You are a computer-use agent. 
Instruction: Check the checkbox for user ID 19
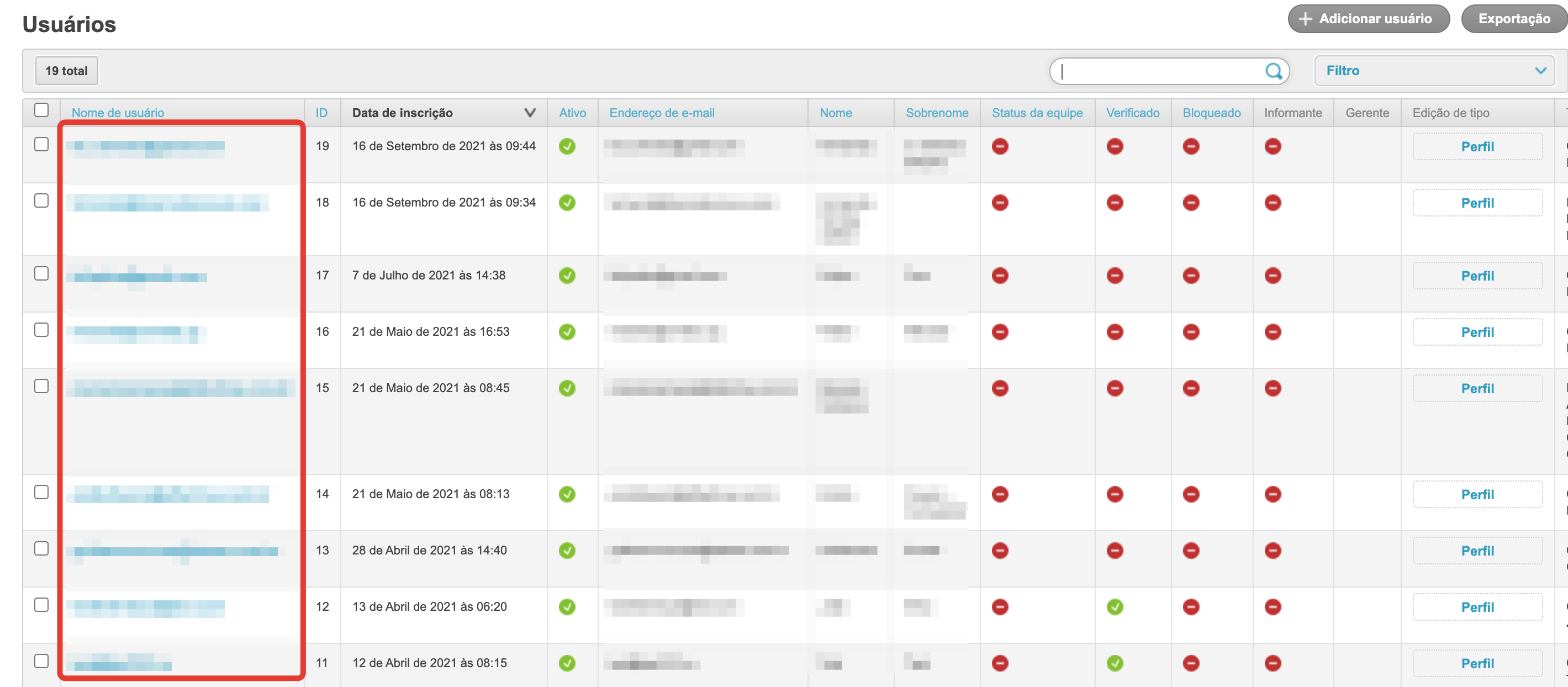(x=41, y=144)
